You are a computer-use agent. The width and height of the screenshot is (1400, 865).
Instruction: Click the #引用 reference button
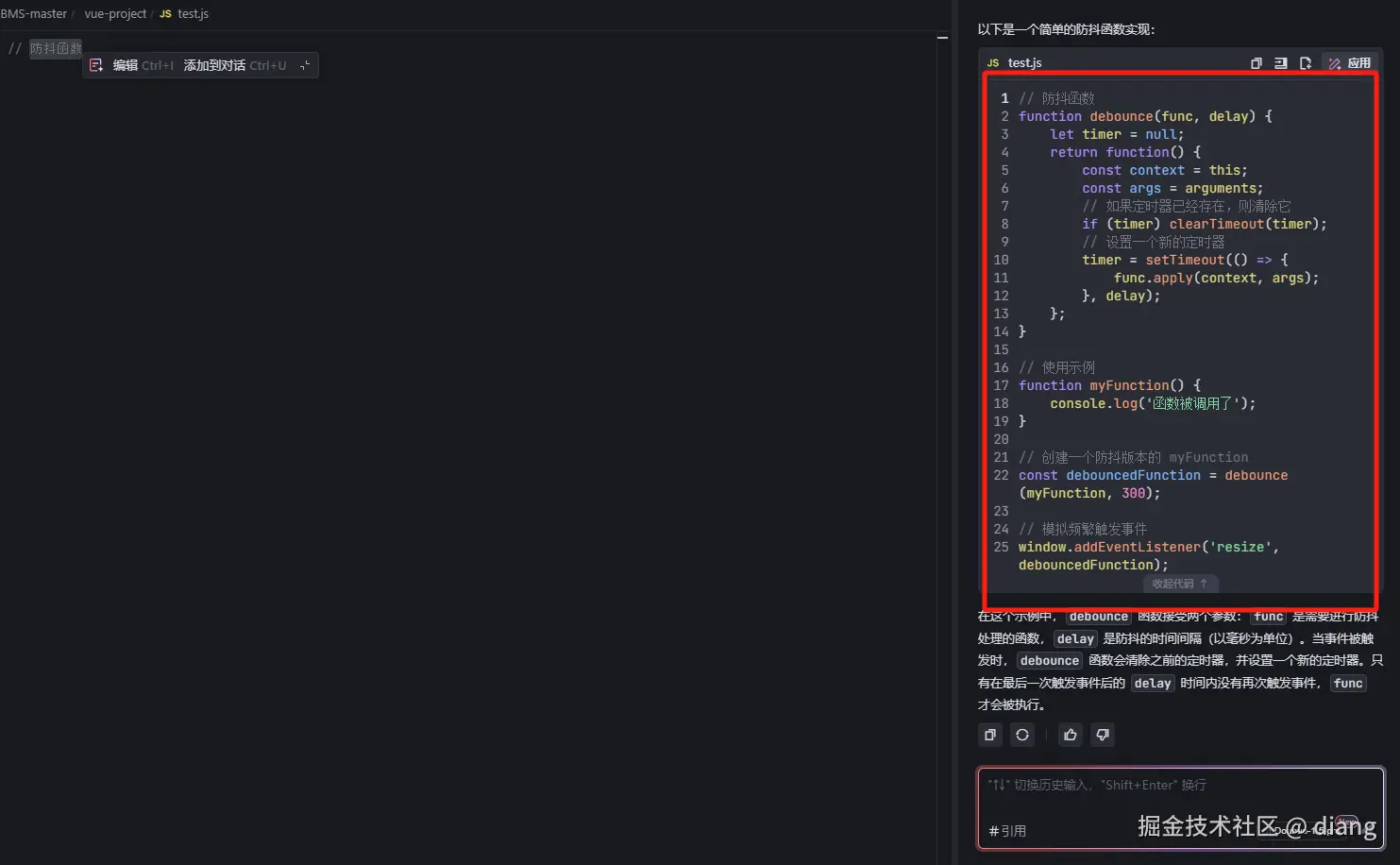click(1007, 831)
